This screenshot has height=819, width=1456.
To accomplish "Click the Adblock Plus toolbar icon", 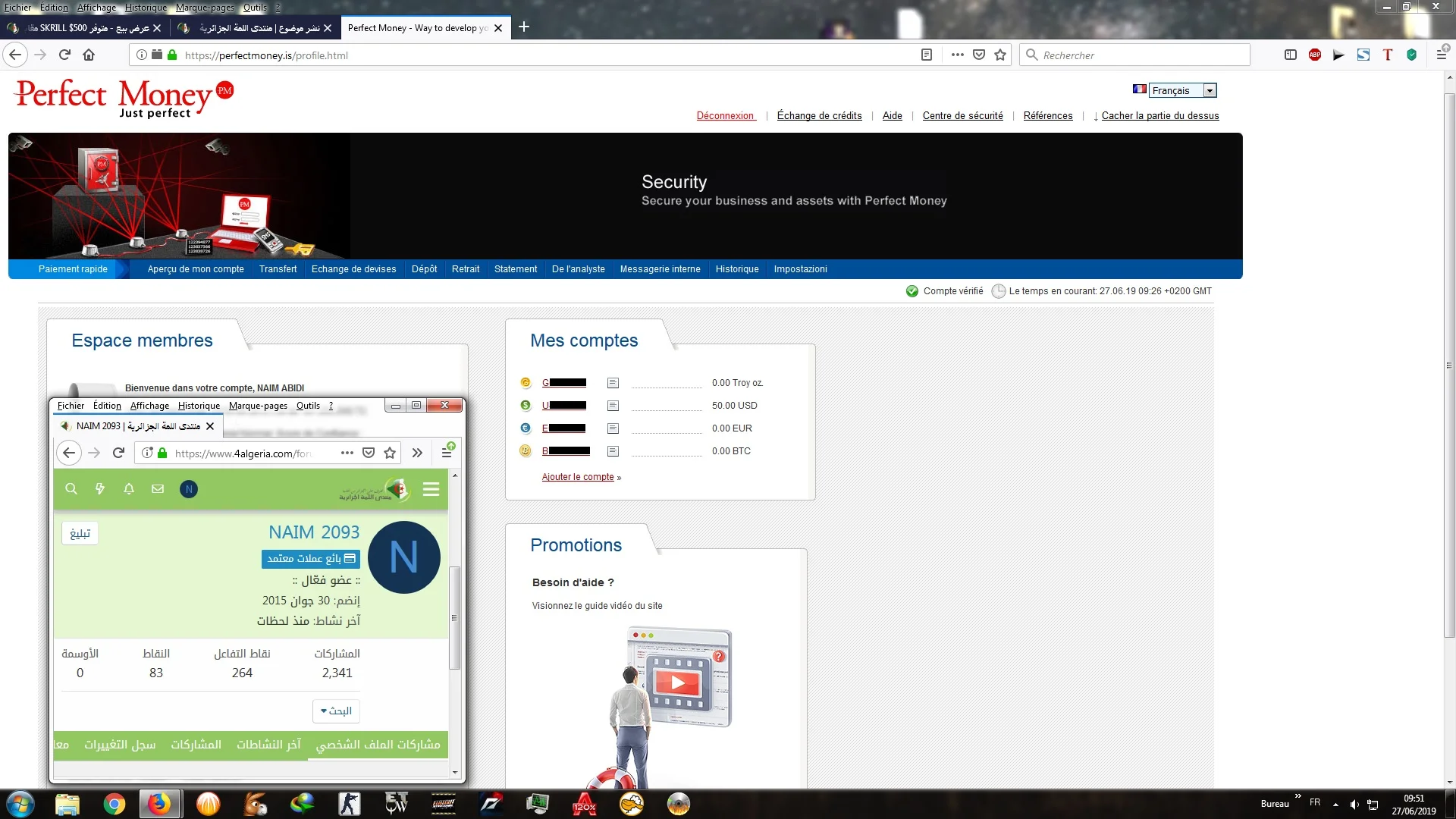I will point(1315,55).
